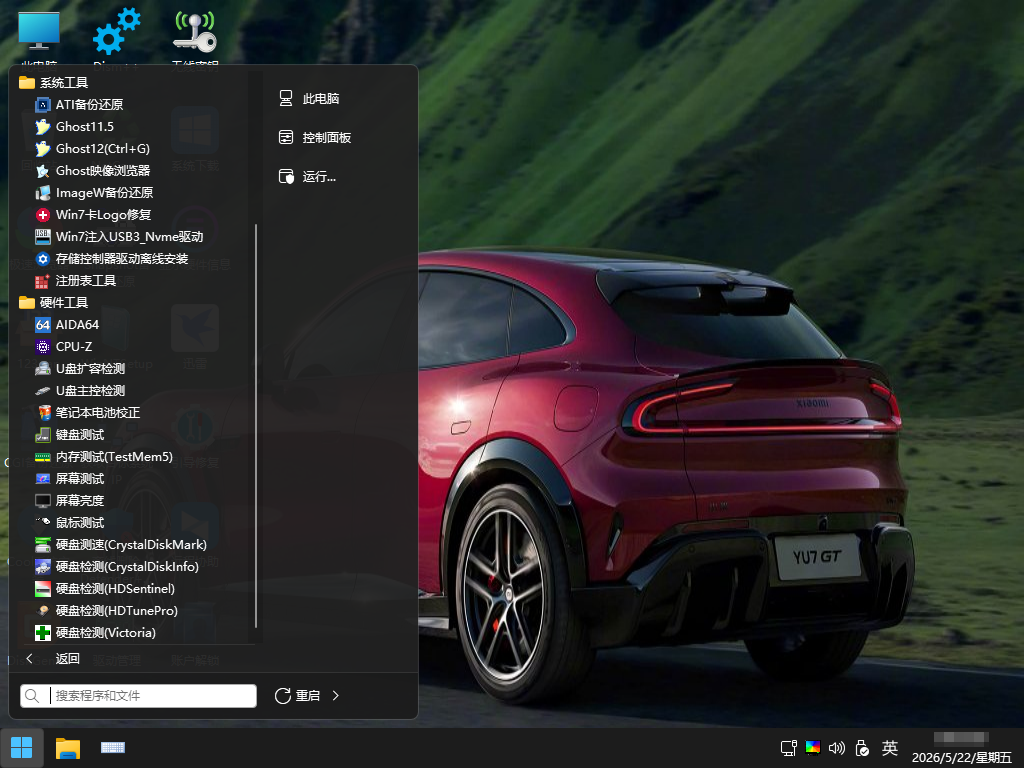Click safely remove hardware tray icon

coord(862,748)
